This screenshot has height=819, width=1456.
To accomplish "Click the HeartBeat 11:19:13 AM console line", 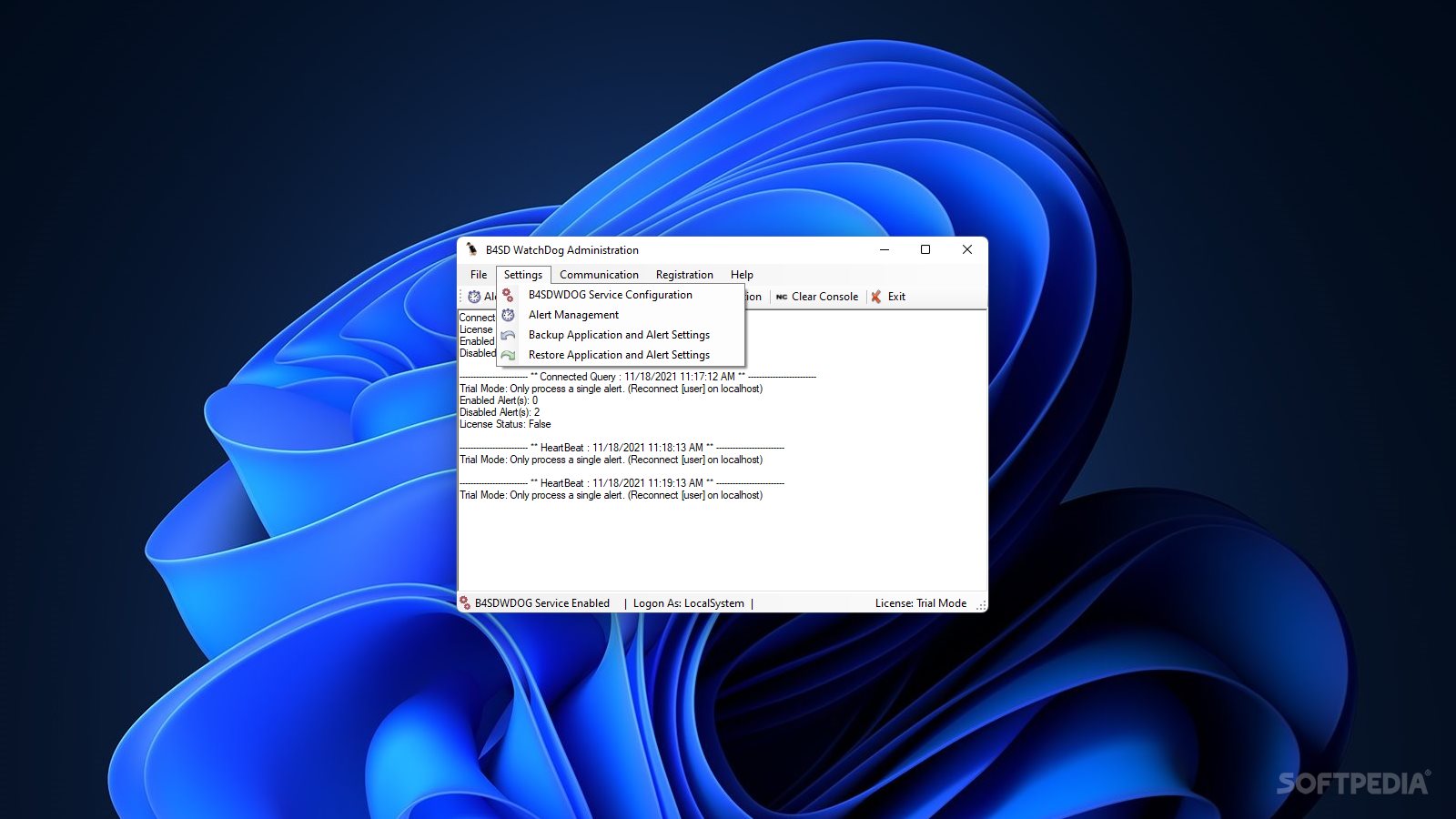I will click(x=622, y=483).
